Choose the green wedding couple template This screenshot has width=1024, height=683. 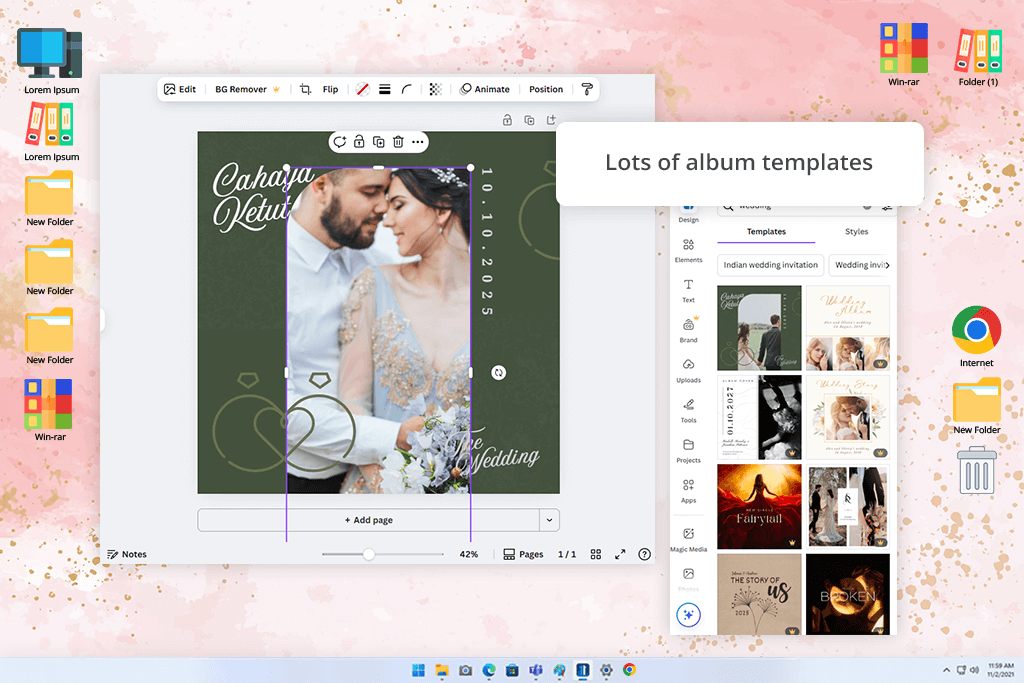[x=759, y=328]
